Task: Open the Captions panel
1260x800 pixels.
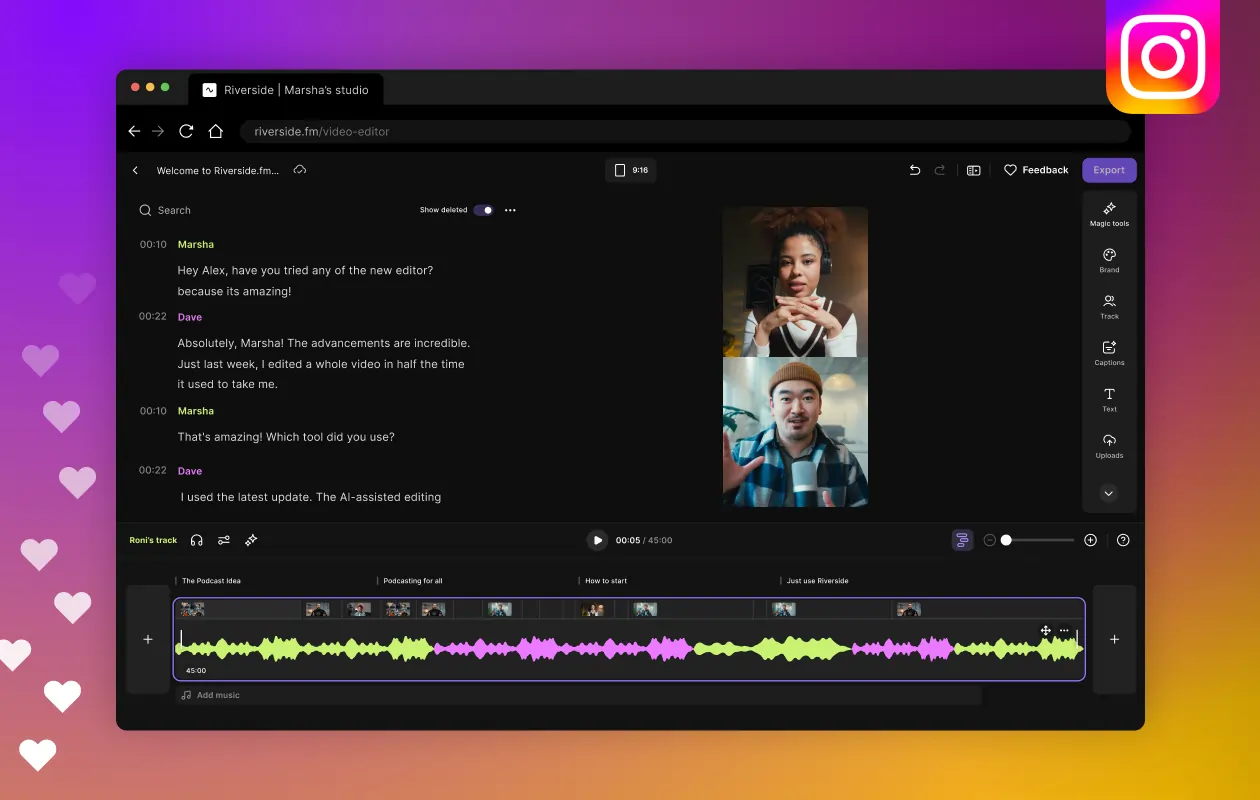Action: (x=1109, y=353)
